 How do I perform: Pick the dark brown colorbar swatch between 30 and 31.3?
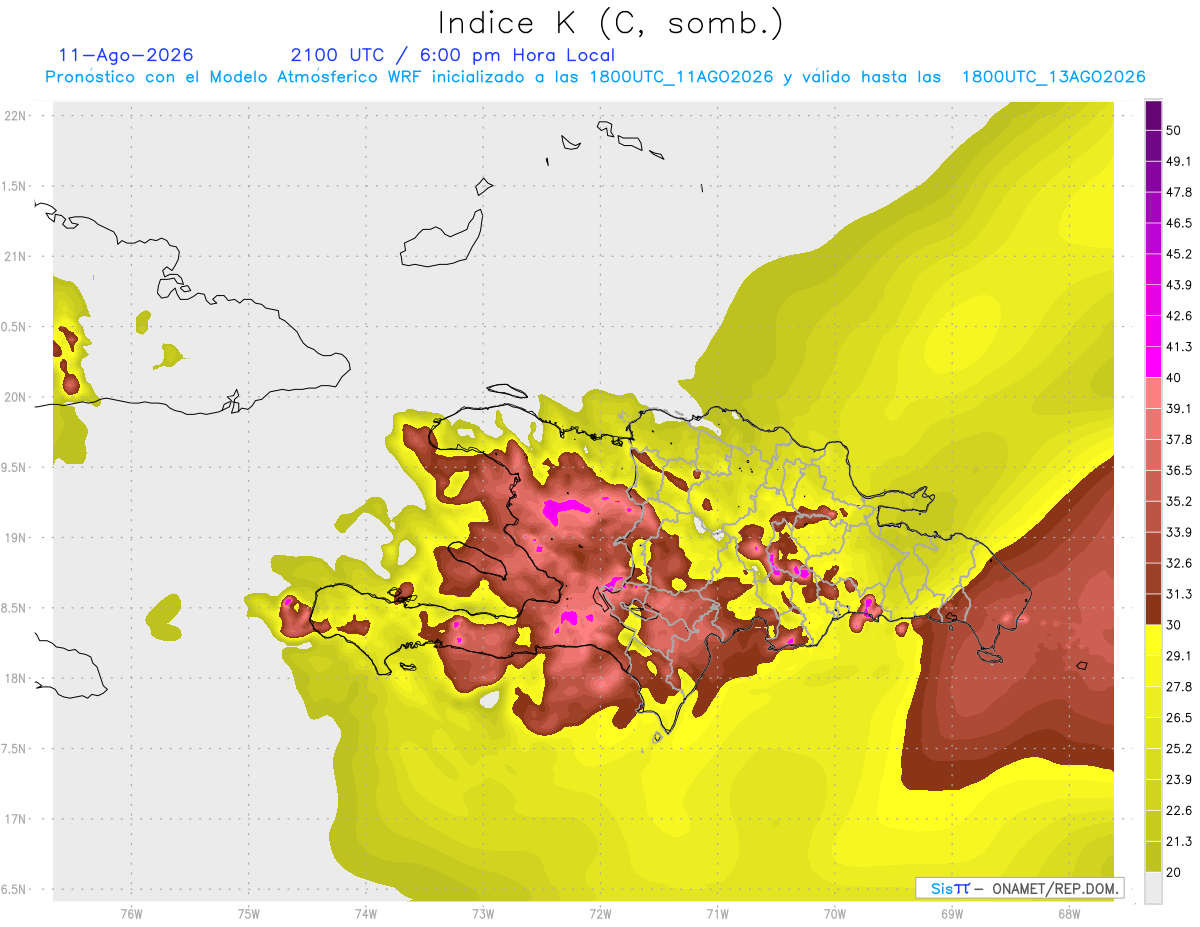[1153, 609]
